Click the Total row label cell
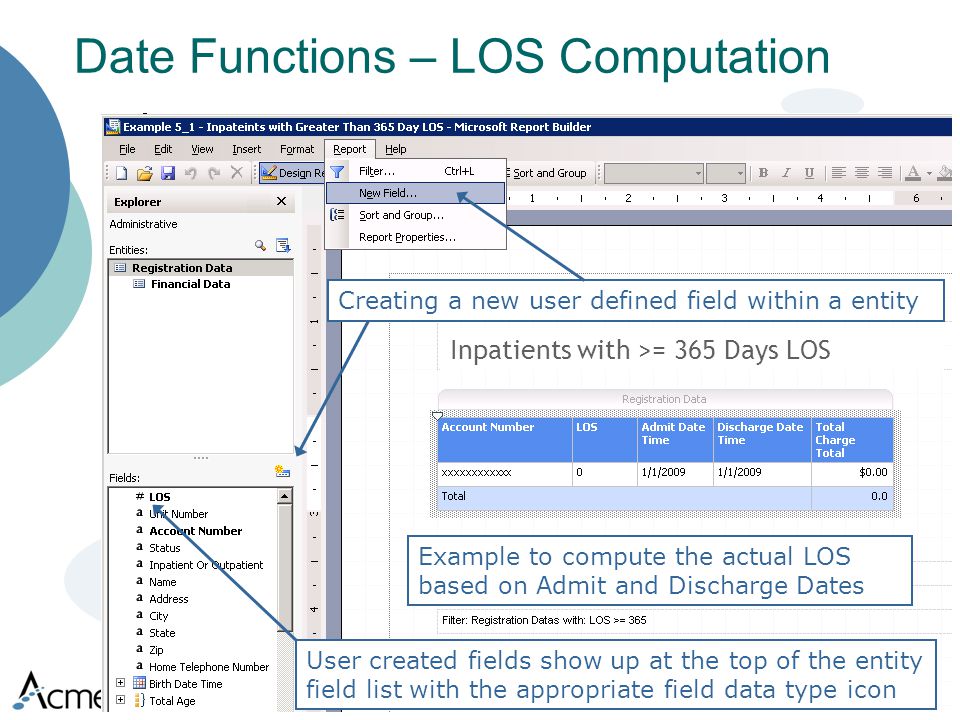 click(624, 497)
